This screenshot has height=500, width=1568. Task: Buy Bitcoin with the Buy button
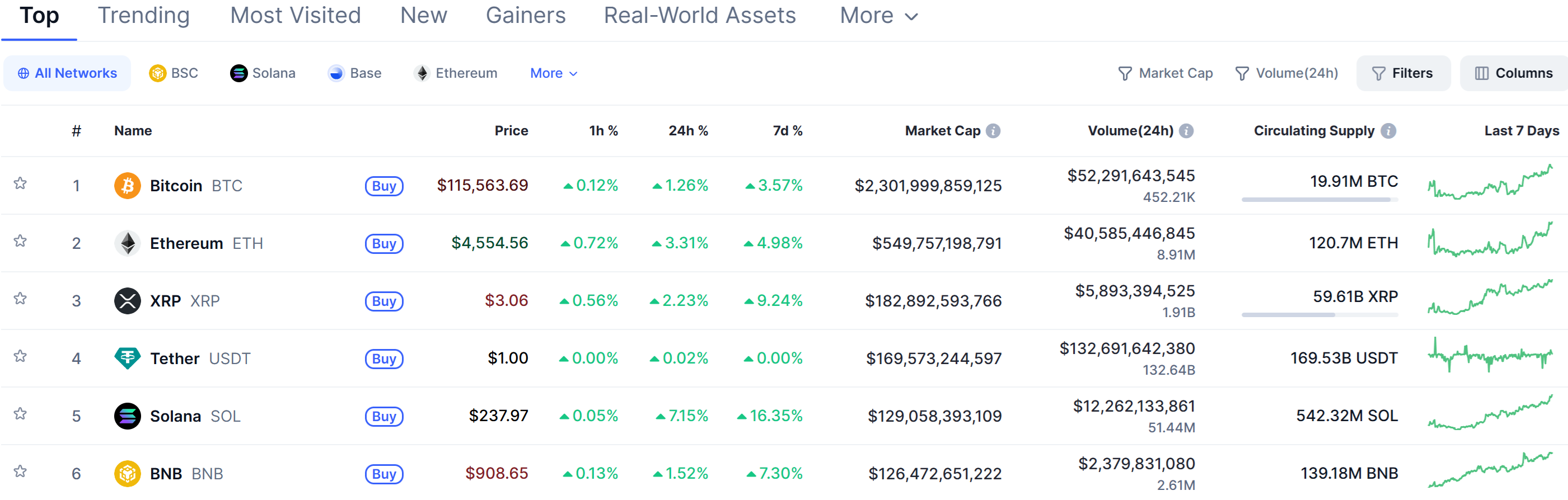[384, 186]
